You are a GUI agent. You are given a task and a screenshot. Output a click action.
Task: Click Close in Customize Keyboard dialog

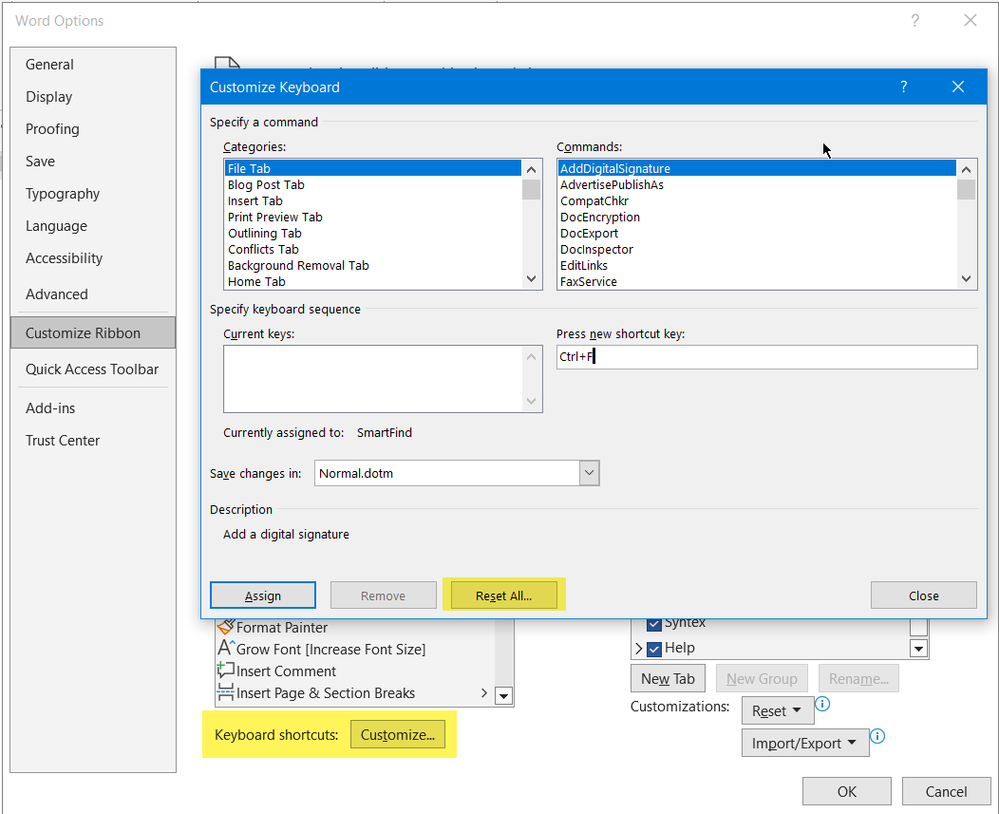click(923, 596)
